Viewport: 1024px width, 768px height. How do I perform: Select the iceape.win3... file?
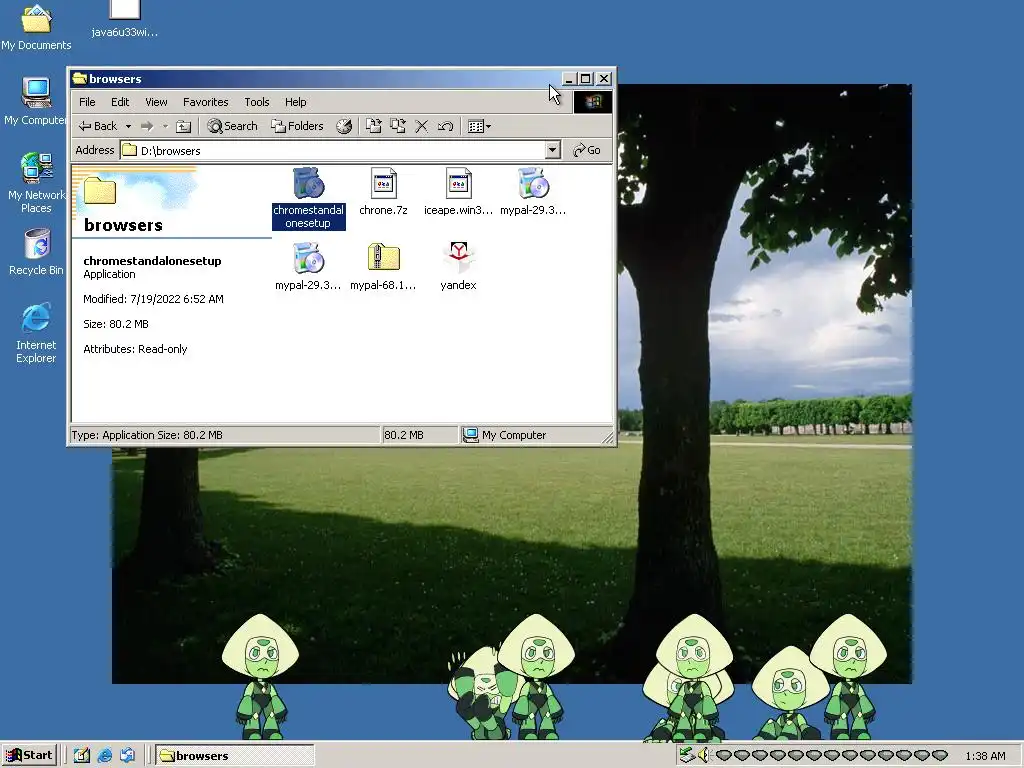[458, 192]
